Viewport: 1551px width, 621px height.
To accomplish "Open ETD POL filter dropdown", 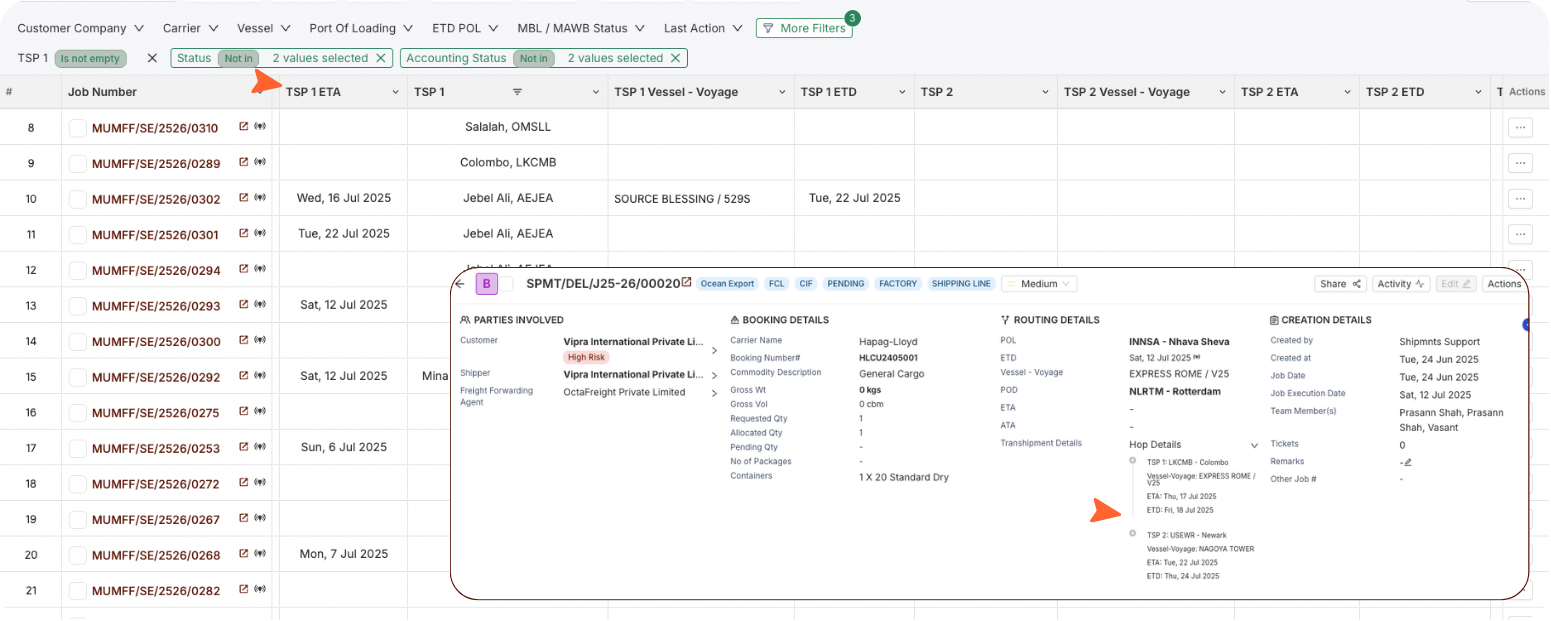I will tap(465, 28).
